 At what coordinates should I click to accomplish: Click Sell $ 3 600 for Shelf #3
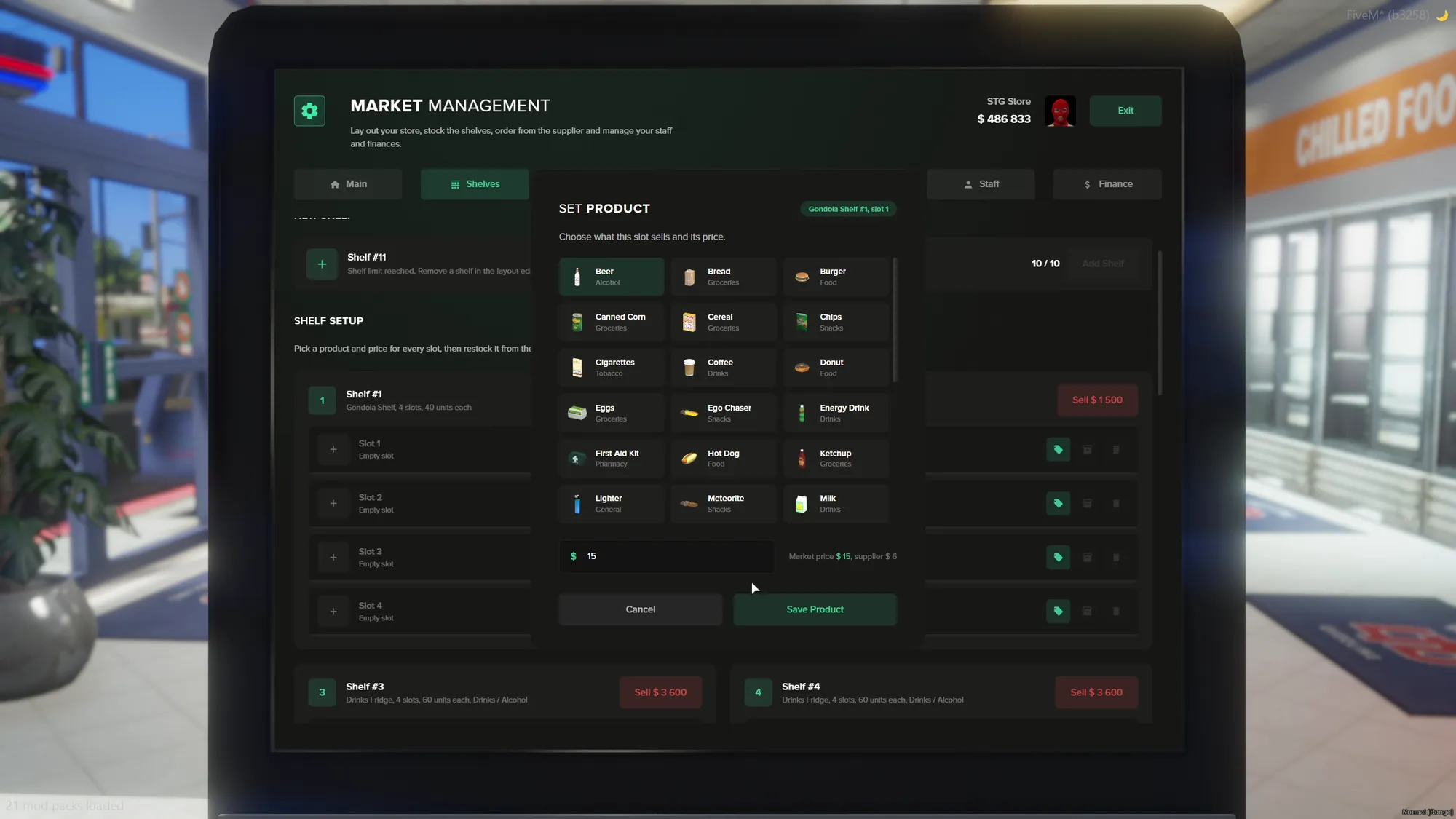(660, 692)
